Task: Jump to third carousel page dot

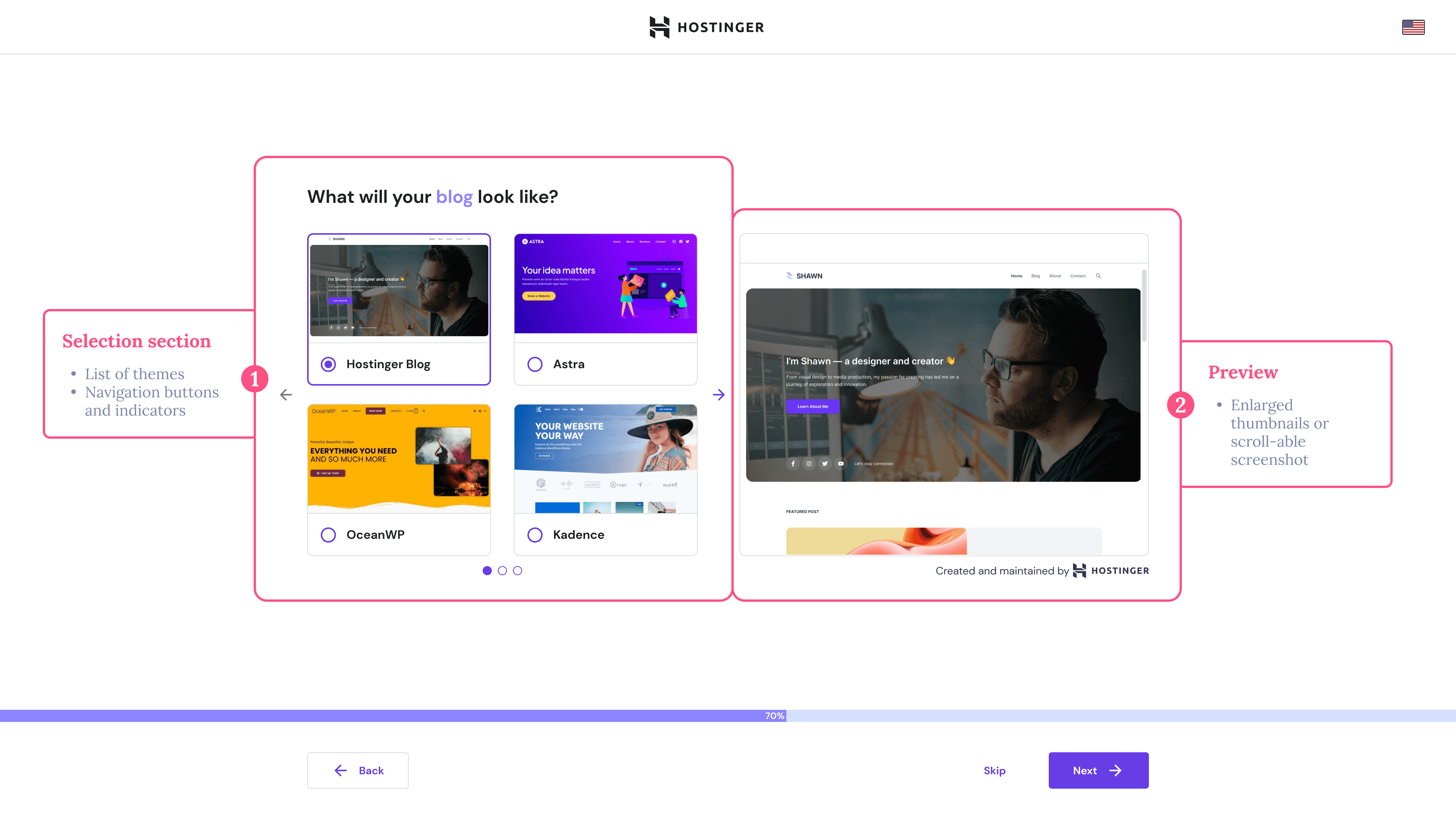Action: click(517, 571)
